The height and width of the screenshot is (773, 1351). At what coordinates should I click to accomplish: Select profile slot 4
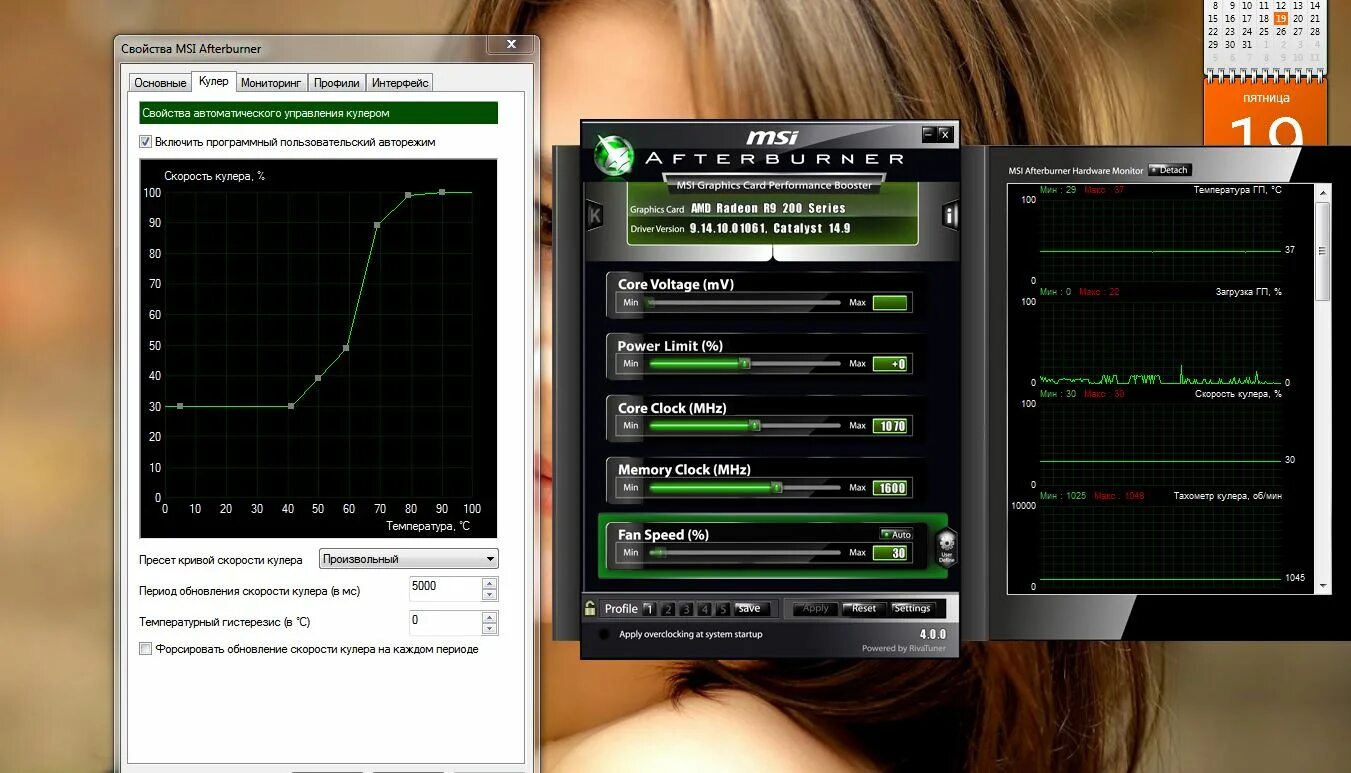[706, 609]
